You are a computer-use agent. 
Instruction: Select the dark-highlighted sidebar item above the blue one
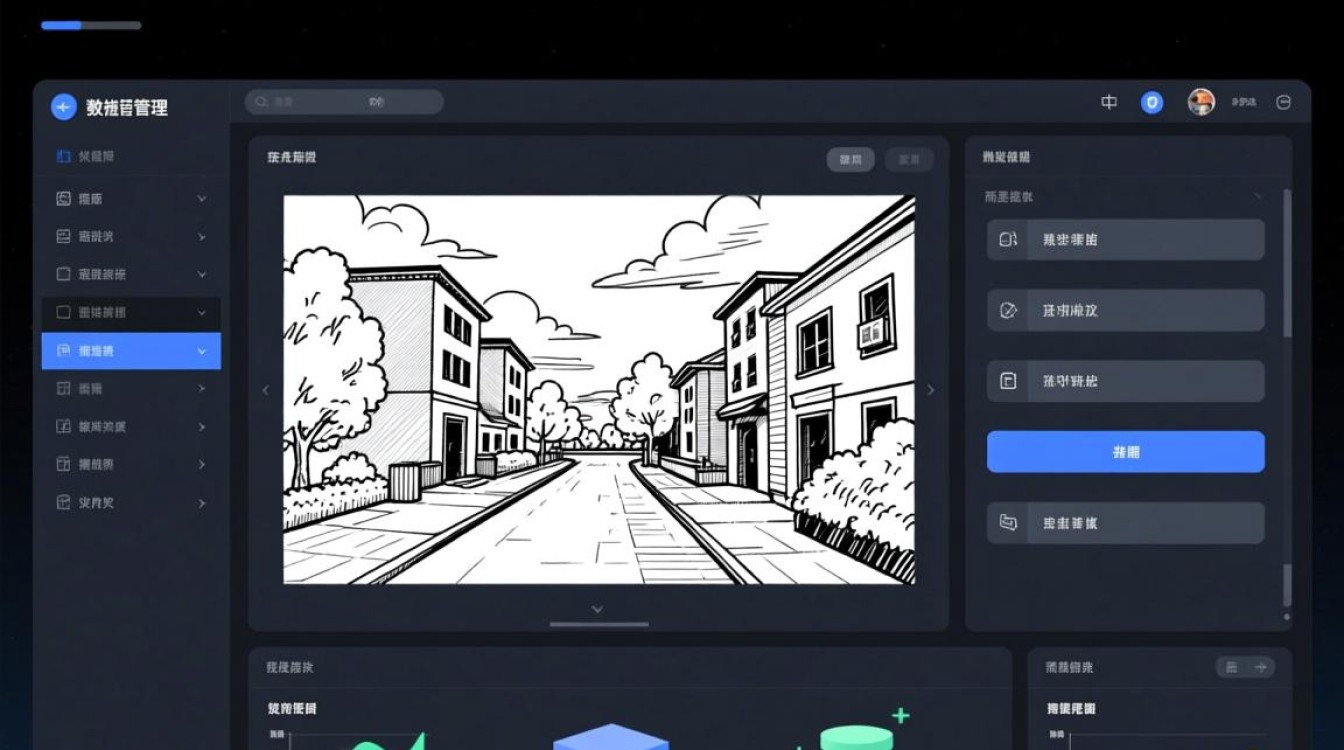pyautogui.click(x=130, y=313)
